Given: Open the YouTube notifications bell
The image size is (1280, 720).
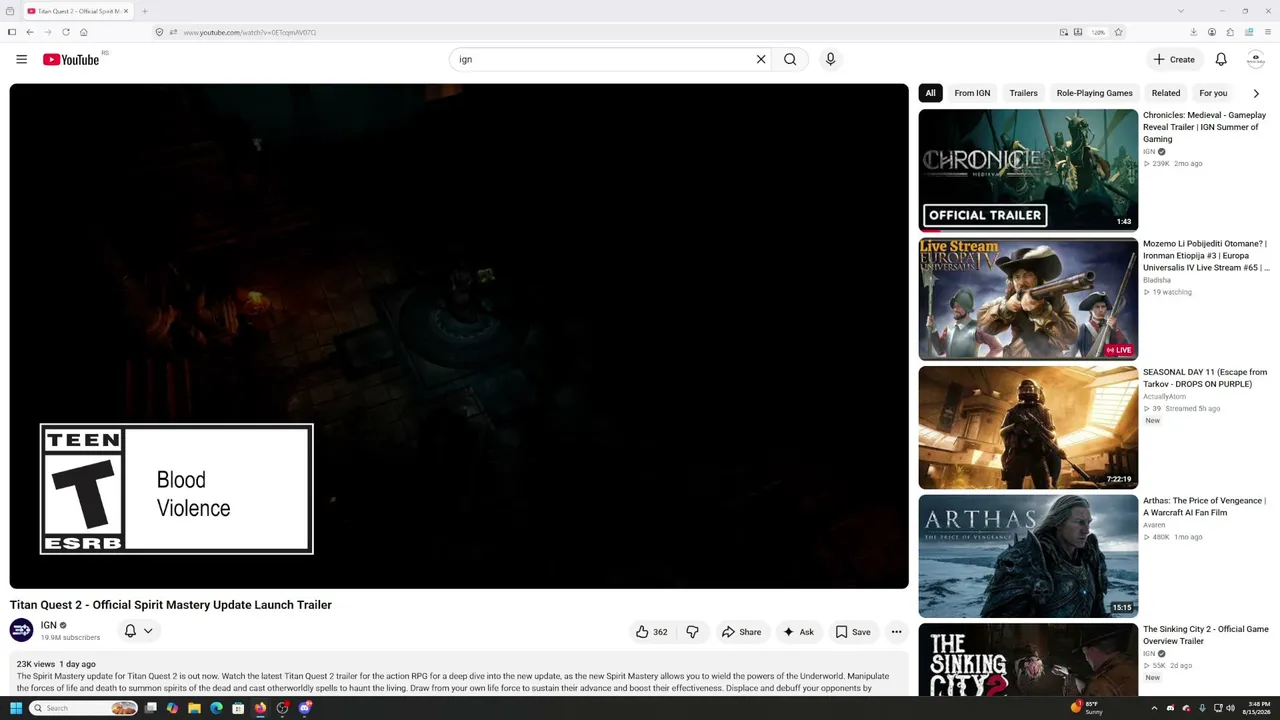Looking at the screenshot, I should pyautogui.click(x=1221, y=59).
